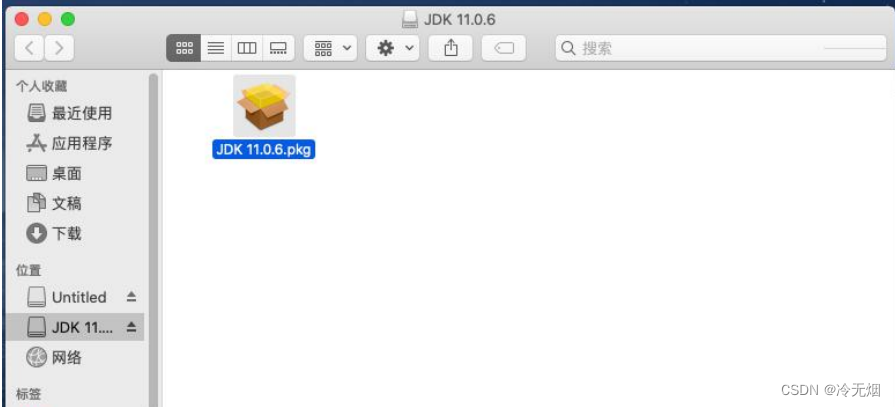Focus the 搜索 search field
Image resolution: width=895 pixels, height=407 pixels.
coord(721,49)
